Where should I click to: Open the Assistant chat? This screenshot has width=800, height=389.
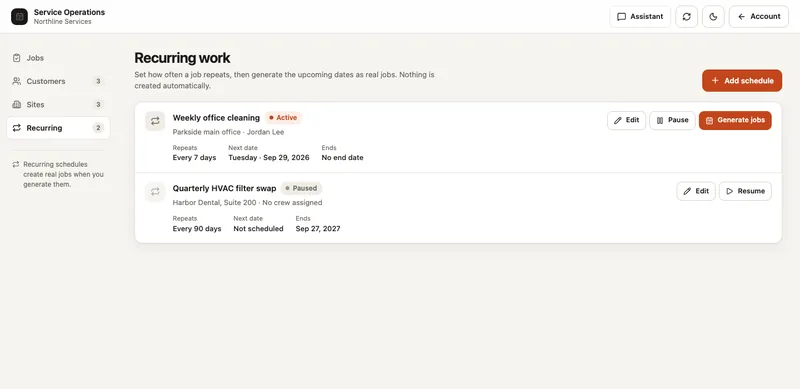click(640, 16)
